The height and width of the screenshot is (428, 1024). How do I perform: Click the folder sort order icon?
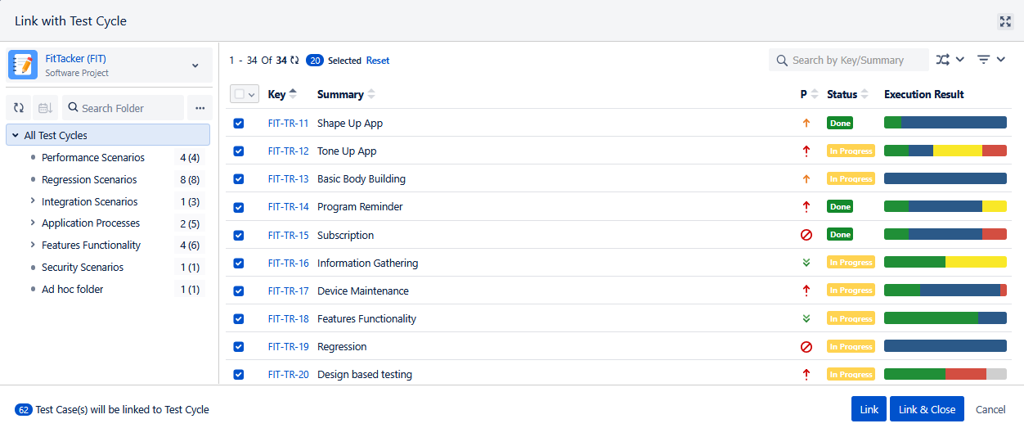(x=45, y=108)
